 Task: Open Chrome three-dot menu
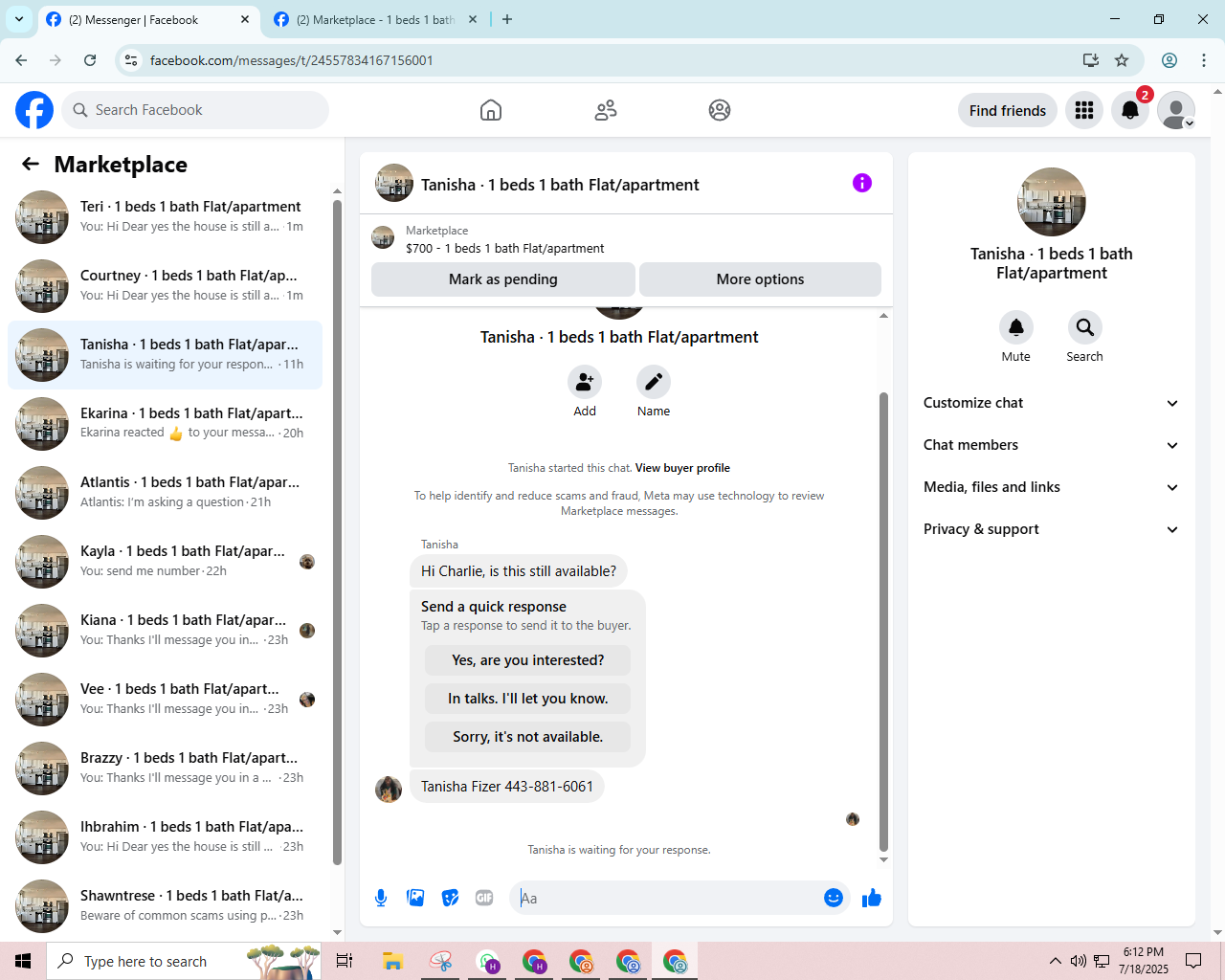(1204, 60)
